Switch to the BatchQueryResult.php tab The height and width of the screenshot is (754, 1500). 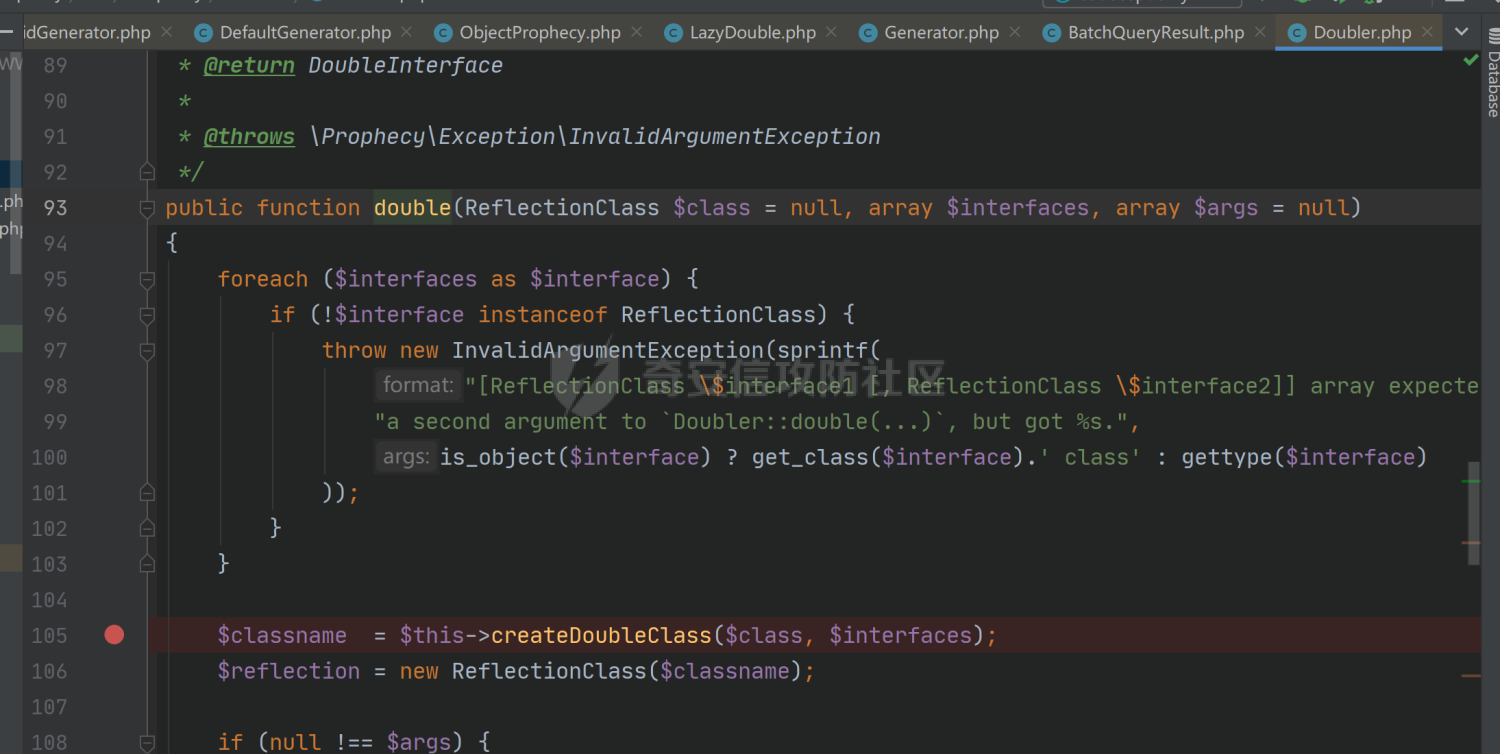(x=1155, y=33)
